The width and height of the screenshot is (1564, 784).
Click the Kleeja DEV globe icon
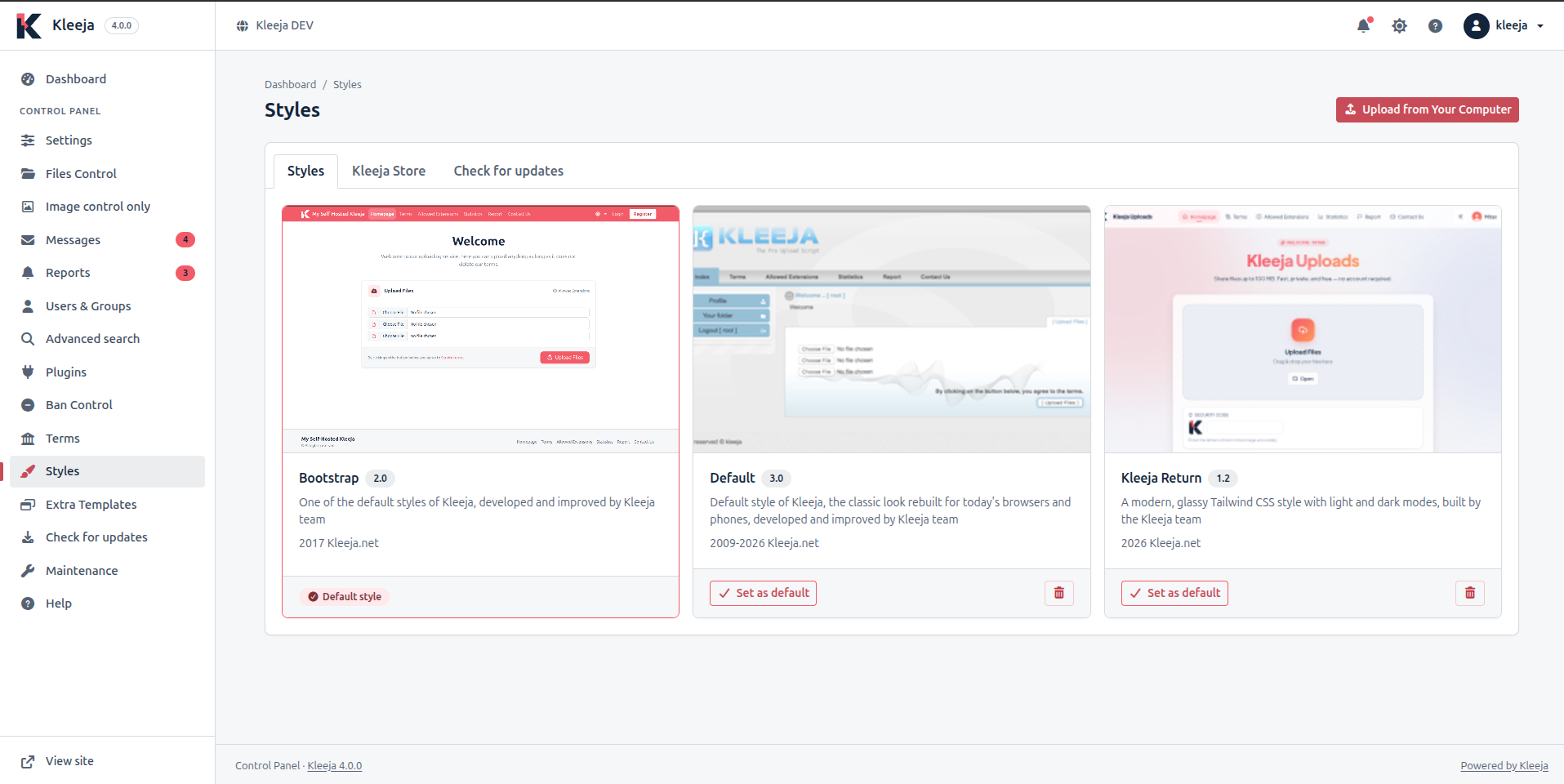[243, 26]
